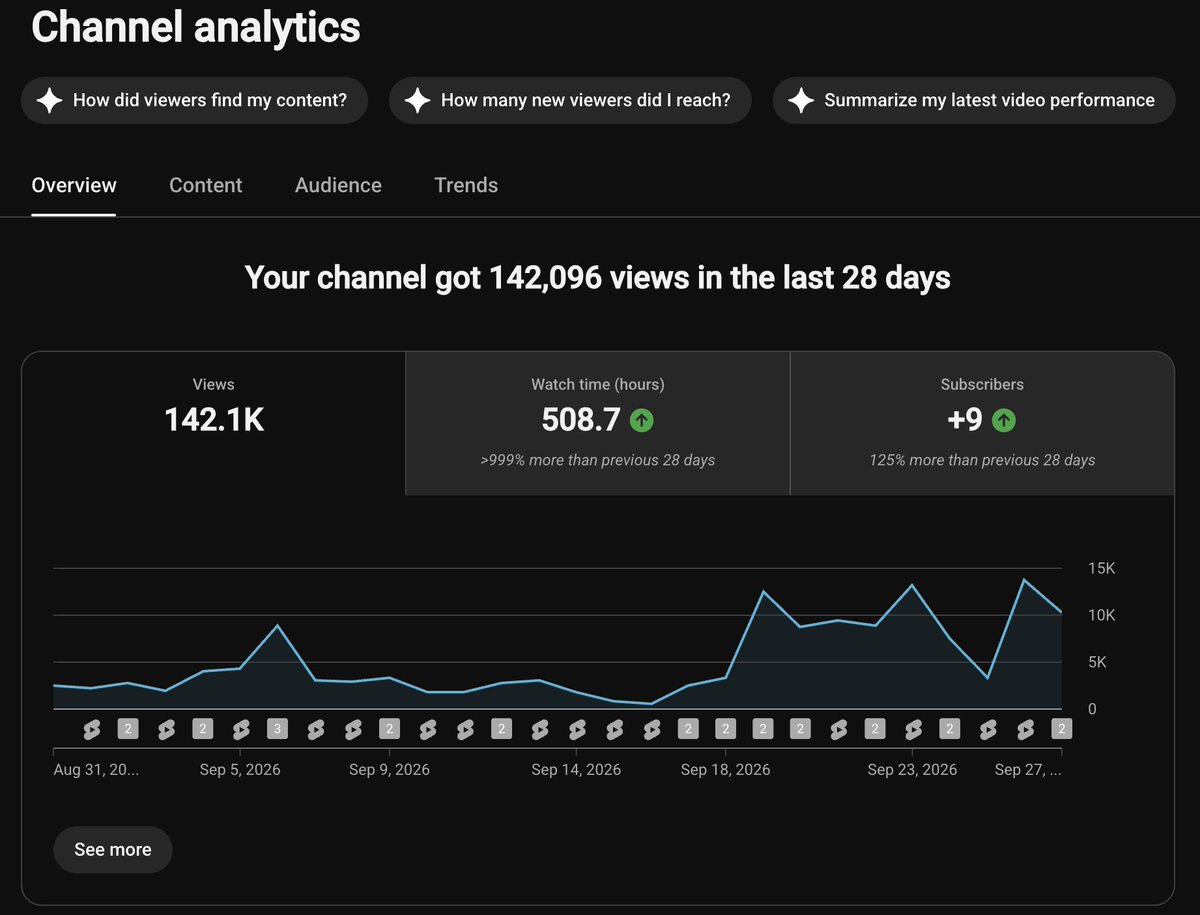Click the 15K y-axis label
This screenshot has height=915, width=1200.
[x=1101, y=568]
